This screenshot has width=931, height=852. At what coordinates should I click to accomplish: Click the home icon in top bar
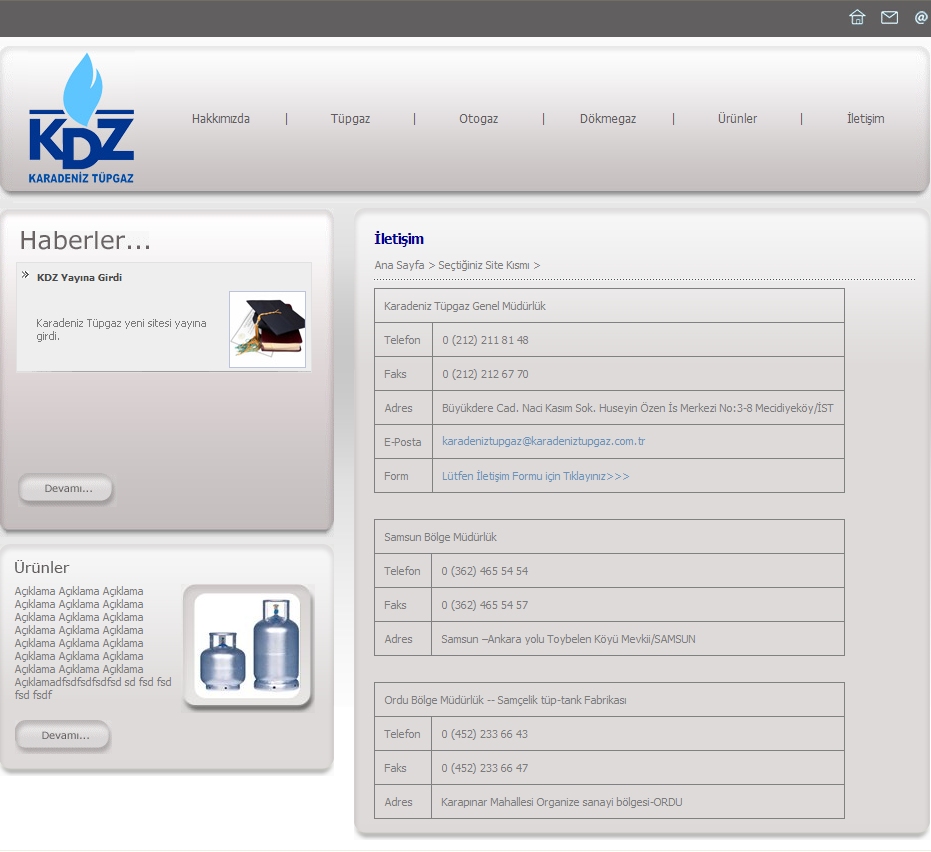pos(857,17)
